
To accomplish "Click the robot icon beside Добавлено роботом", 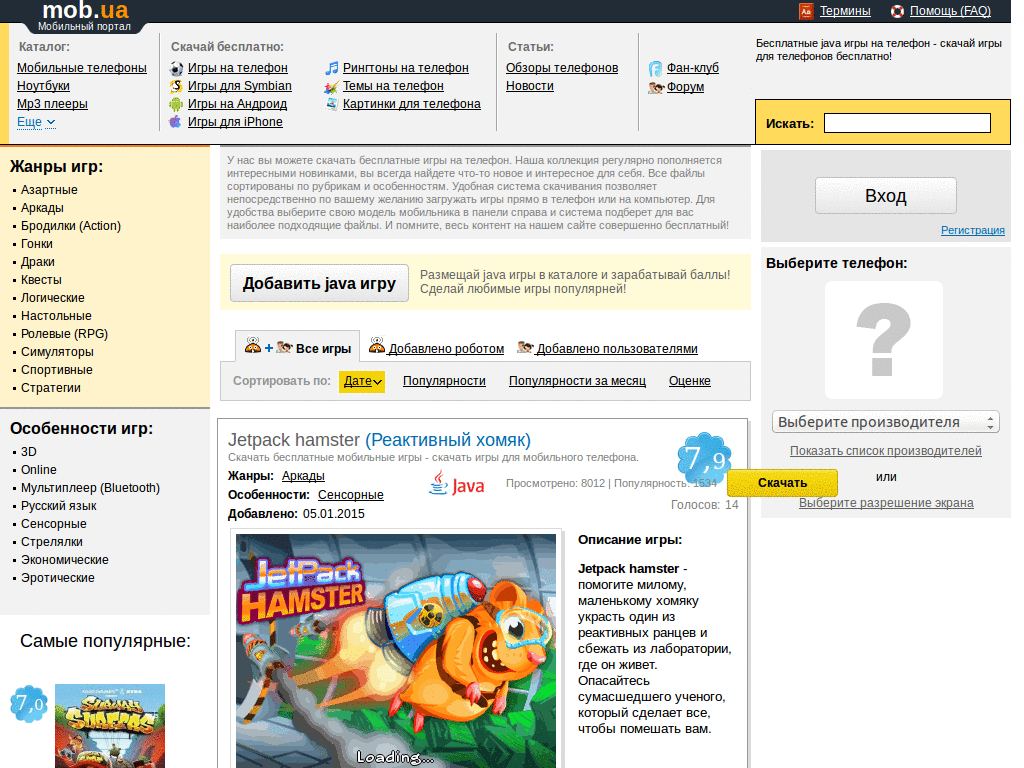I will (377, 345).
